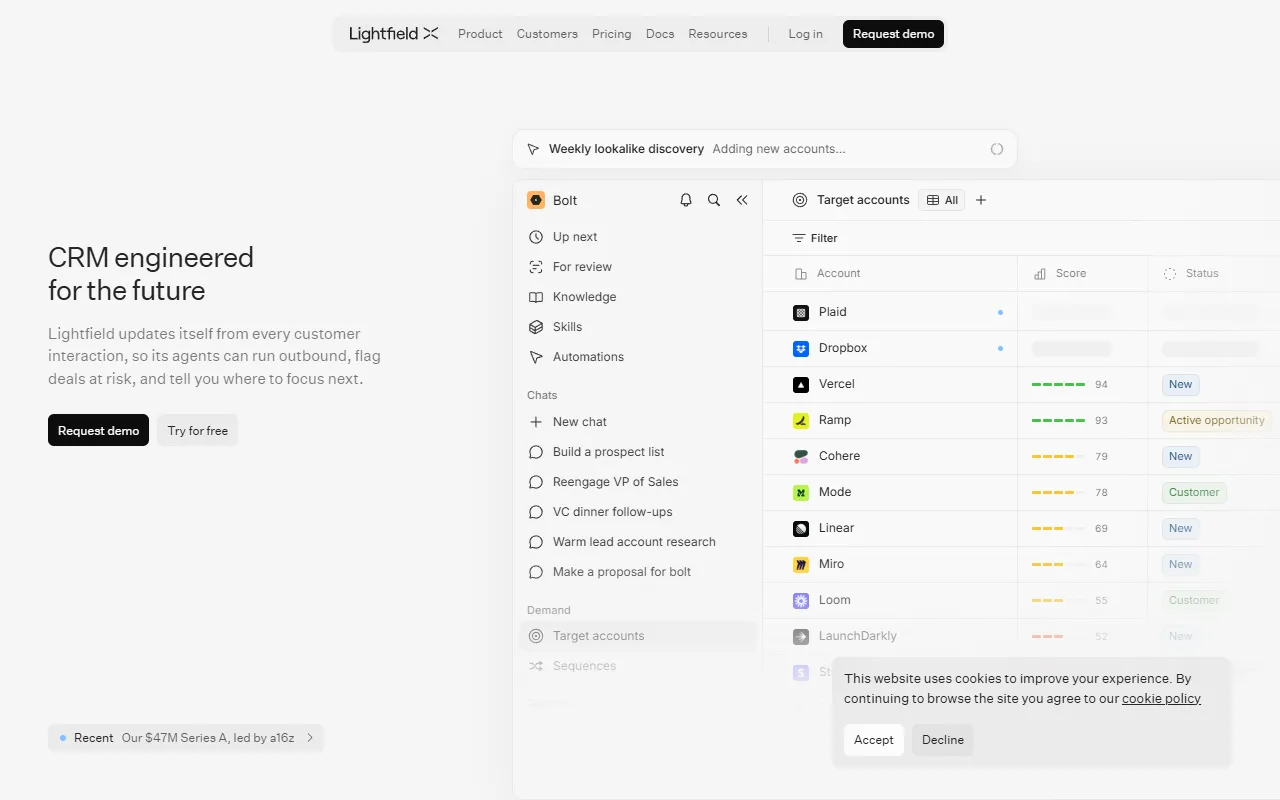The height and width of the screenshot is (800, 1280).
Task: Click the Dropbox logo icon
Action: point(801,348)
